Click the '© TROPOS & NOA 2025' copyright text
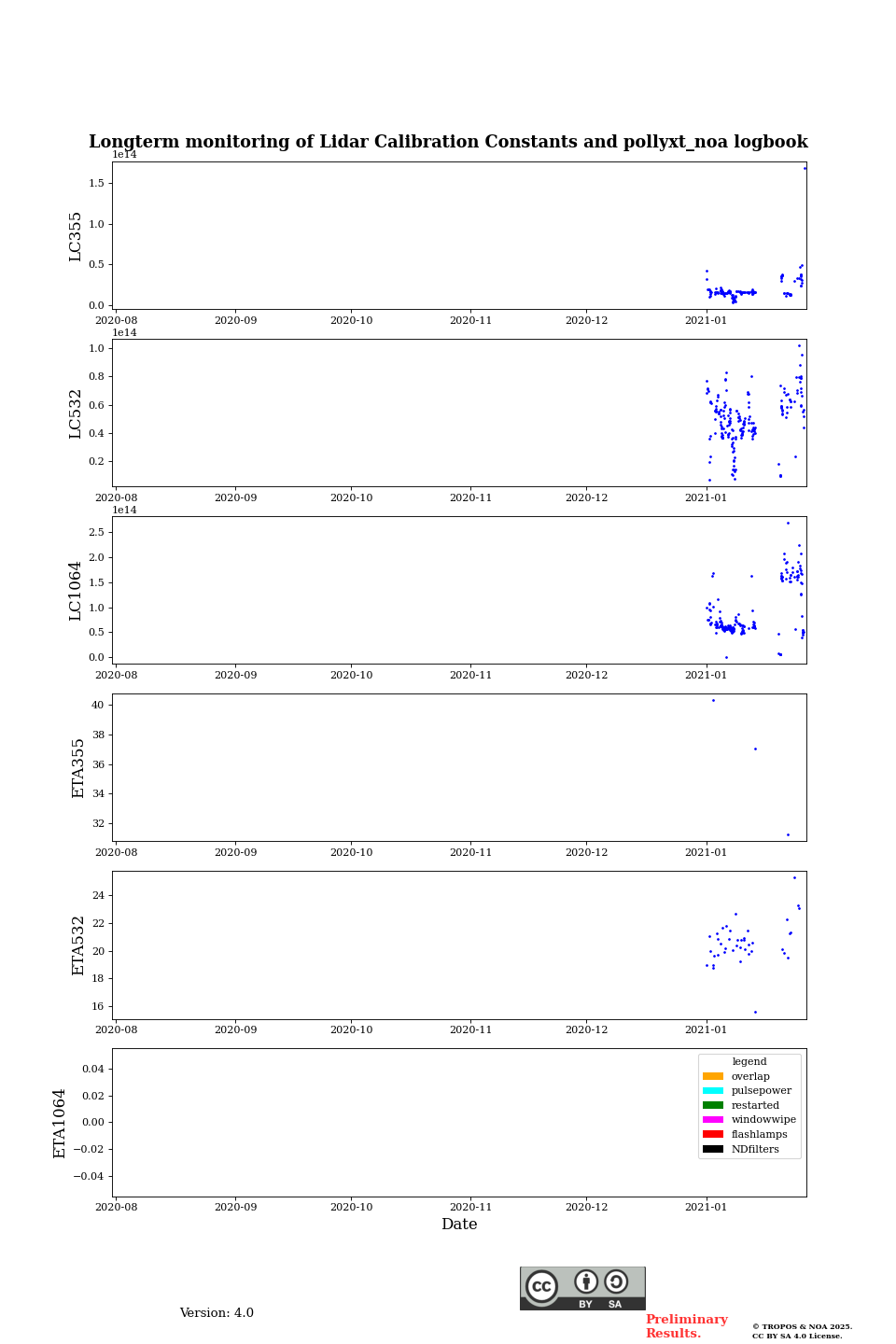This screenshot has height=1344, width=896. (x=803, y=1326)
